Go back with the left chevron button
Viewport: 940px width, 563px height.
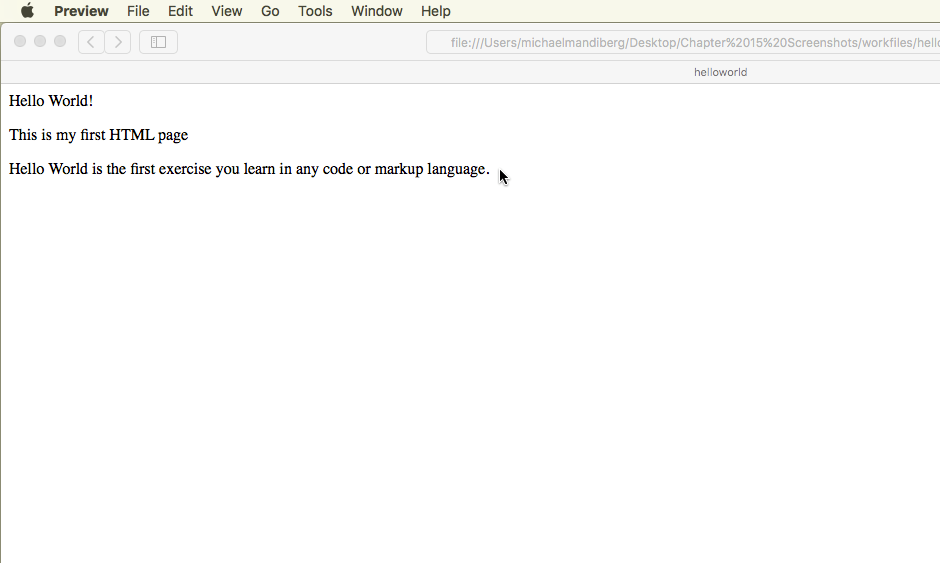[91, 42]
